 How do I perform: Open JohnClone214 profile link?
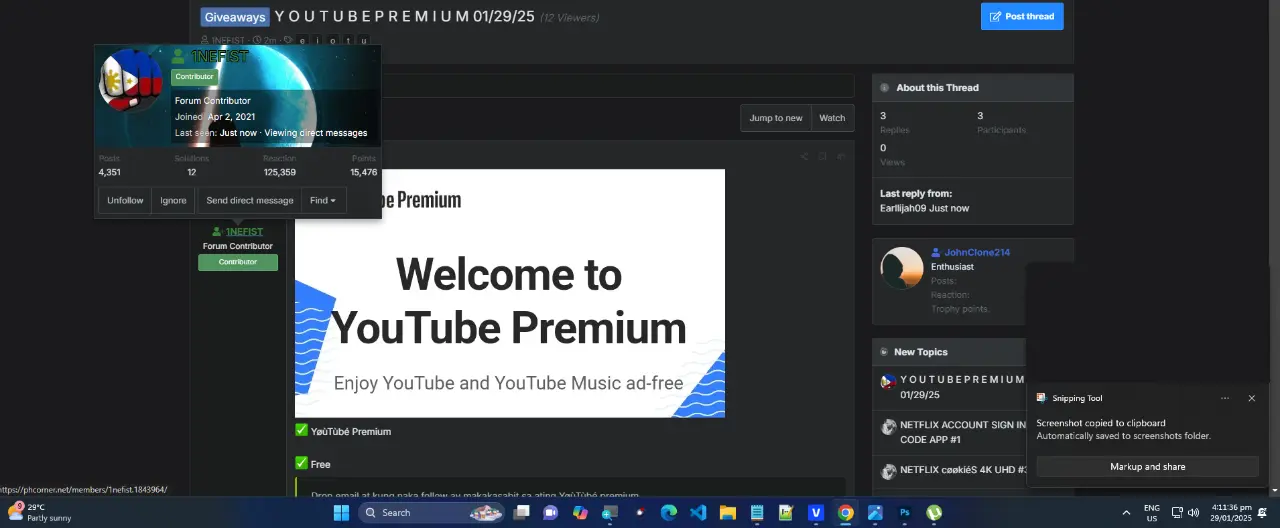coord(977,252)
